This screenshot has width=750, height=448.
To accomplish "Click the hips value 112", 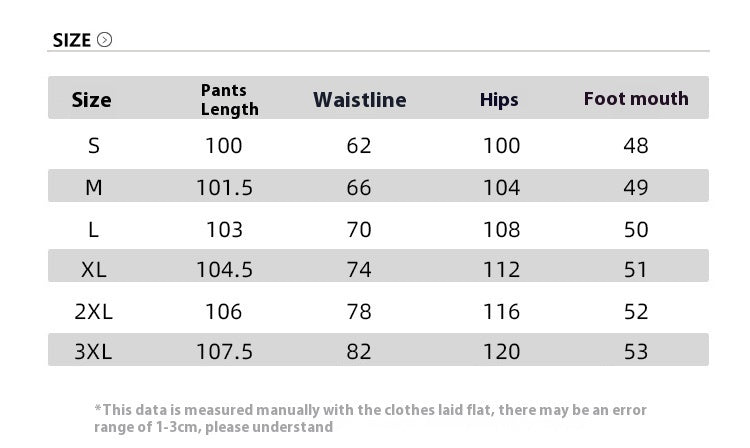I will 501,270.
